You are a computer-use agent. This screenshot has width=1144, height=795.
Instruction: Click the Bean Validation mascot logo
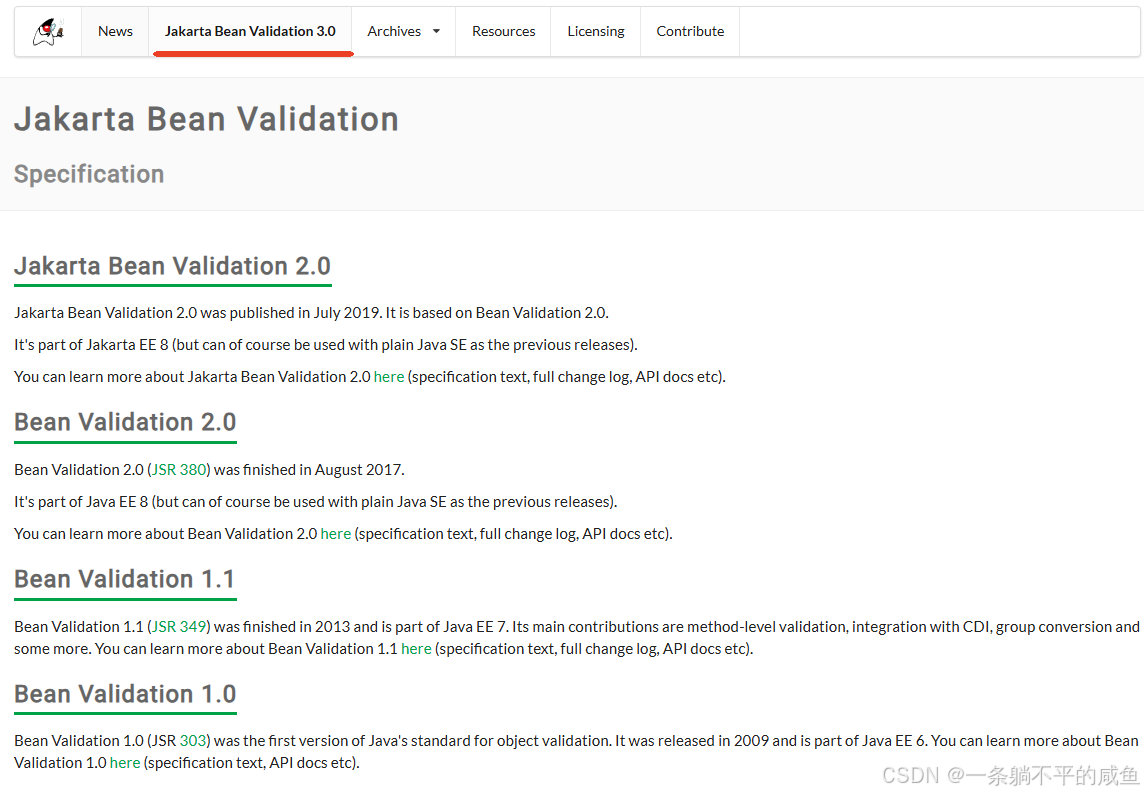tap(48, 31)
